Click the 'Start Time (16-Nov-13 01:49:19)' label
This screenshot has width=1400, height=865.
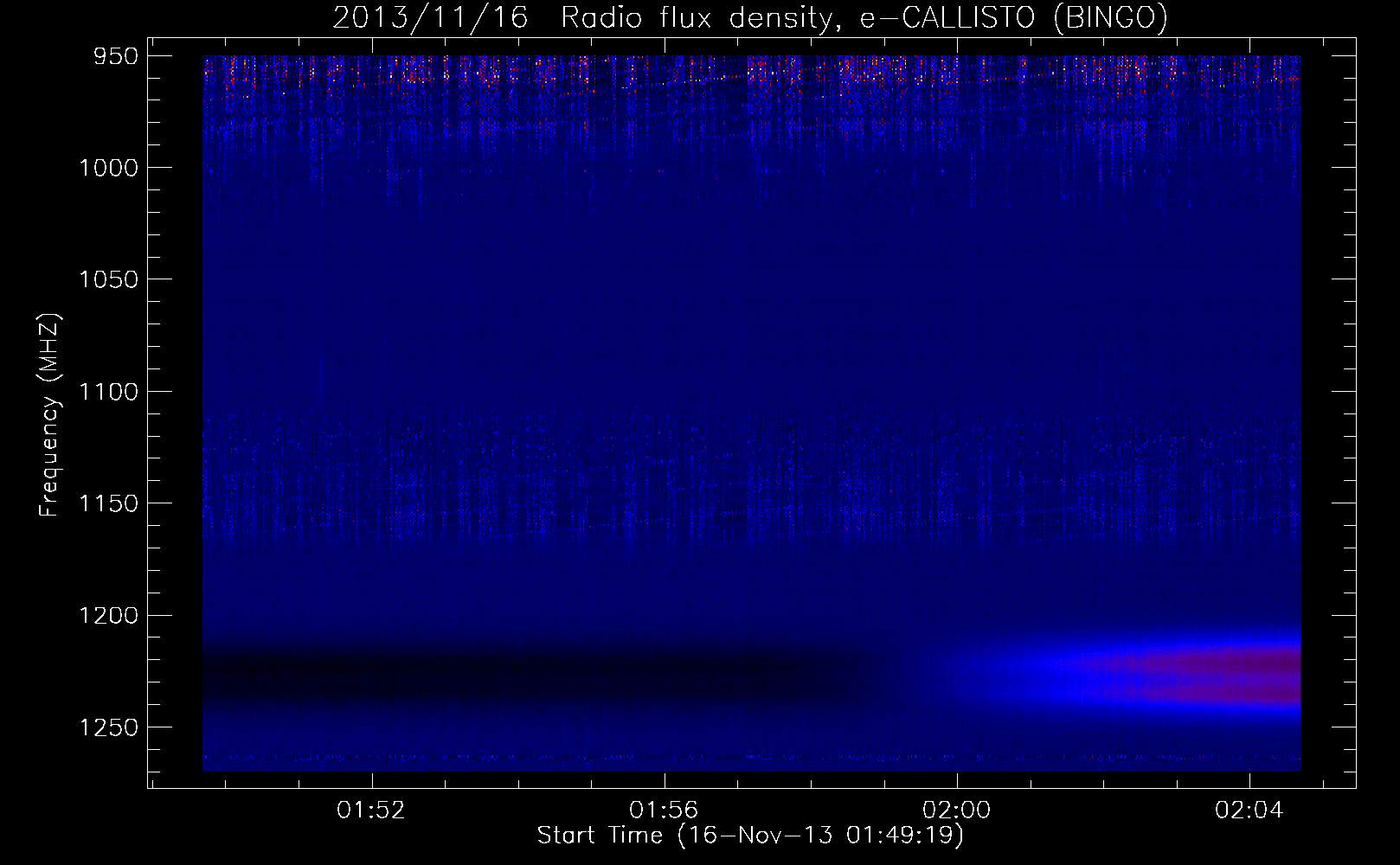tap(750, 836)
